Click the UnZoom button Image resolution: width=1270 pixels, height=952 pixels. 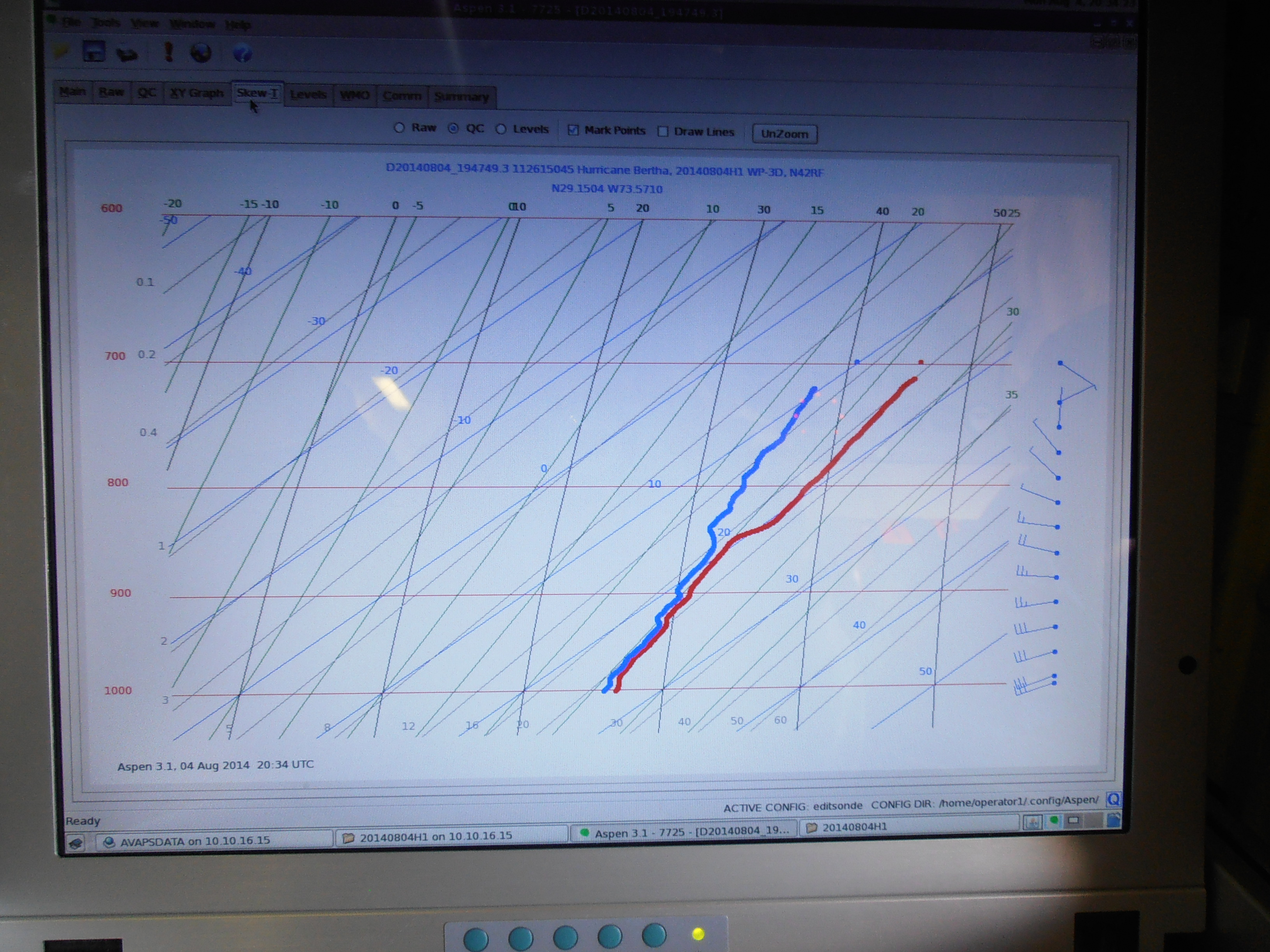(x=784, y=134)
